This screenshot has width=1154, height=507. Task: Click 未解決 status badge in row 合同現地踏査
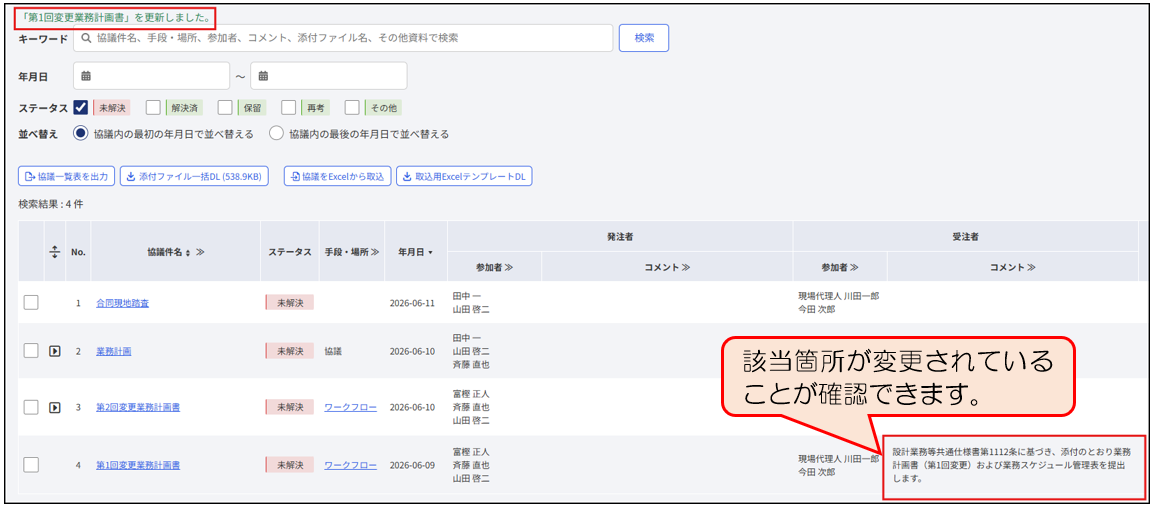289,302
